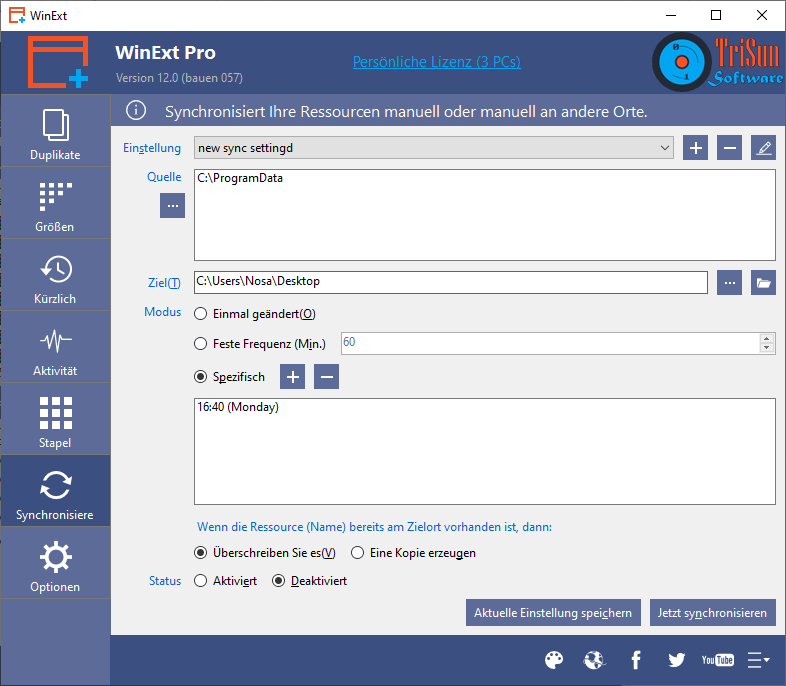The width and height of the screenshot is (786, 686).
Task: Set Status to Deaktiviert
Action: (x=309, y=581)
